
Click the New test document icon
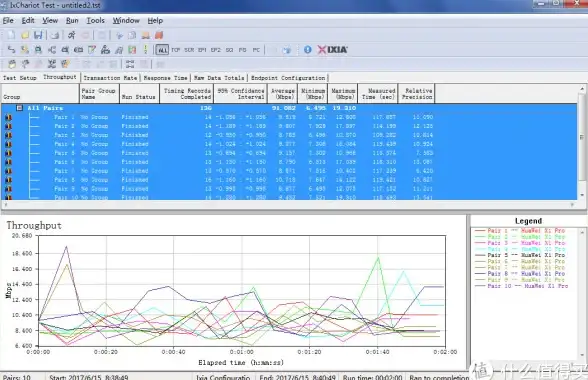click(12, 35)
